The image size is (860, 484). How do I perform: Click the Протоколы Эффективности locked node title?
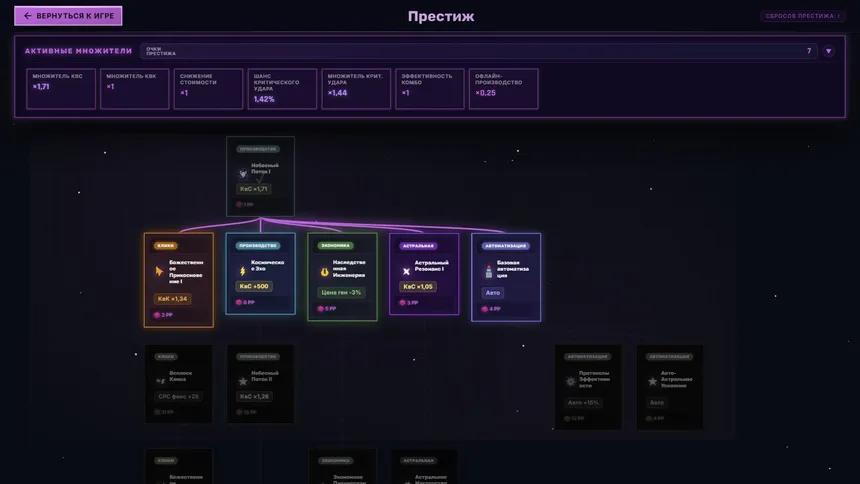coord(594,379)
